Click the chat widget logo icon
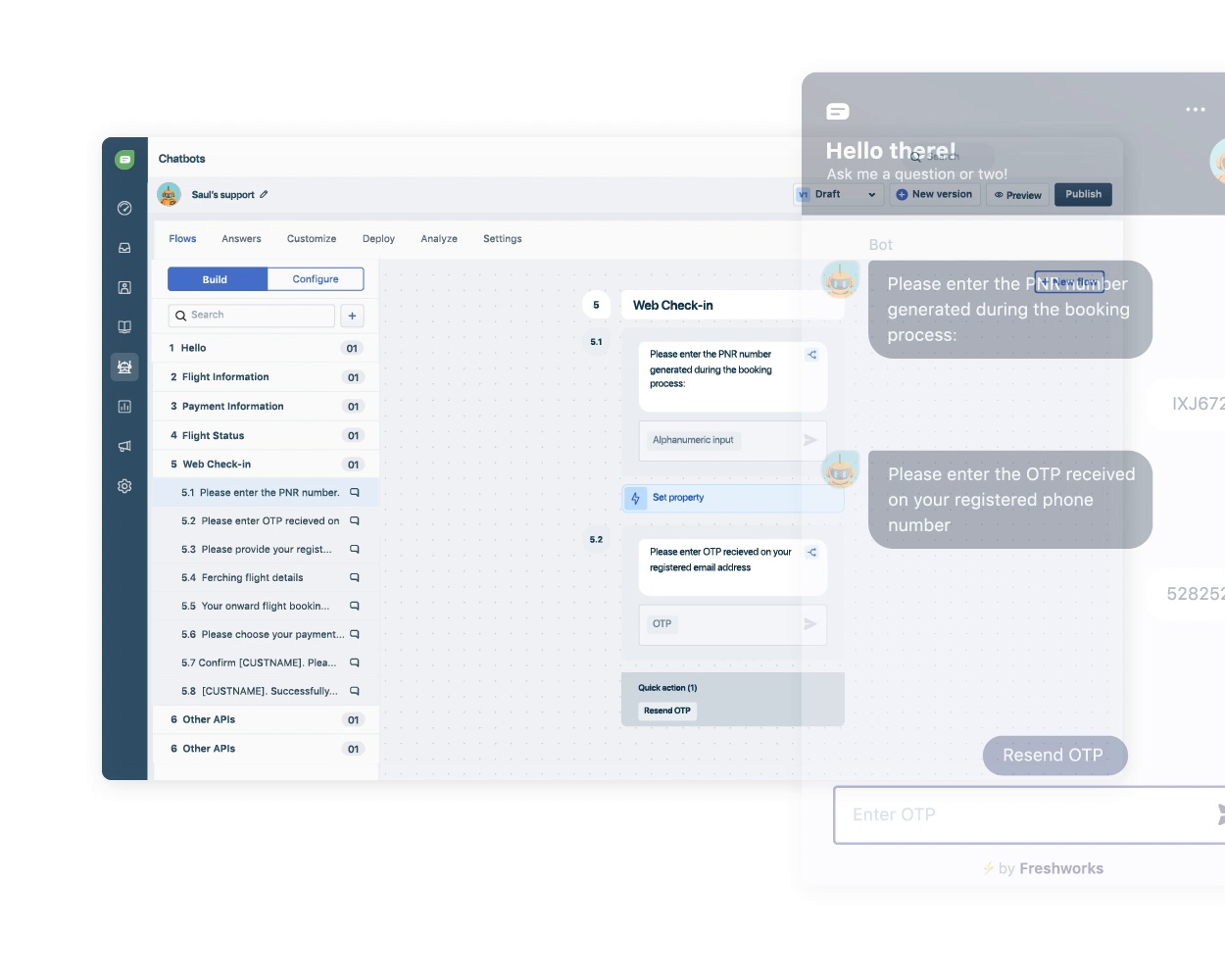 tap(838, 112)
